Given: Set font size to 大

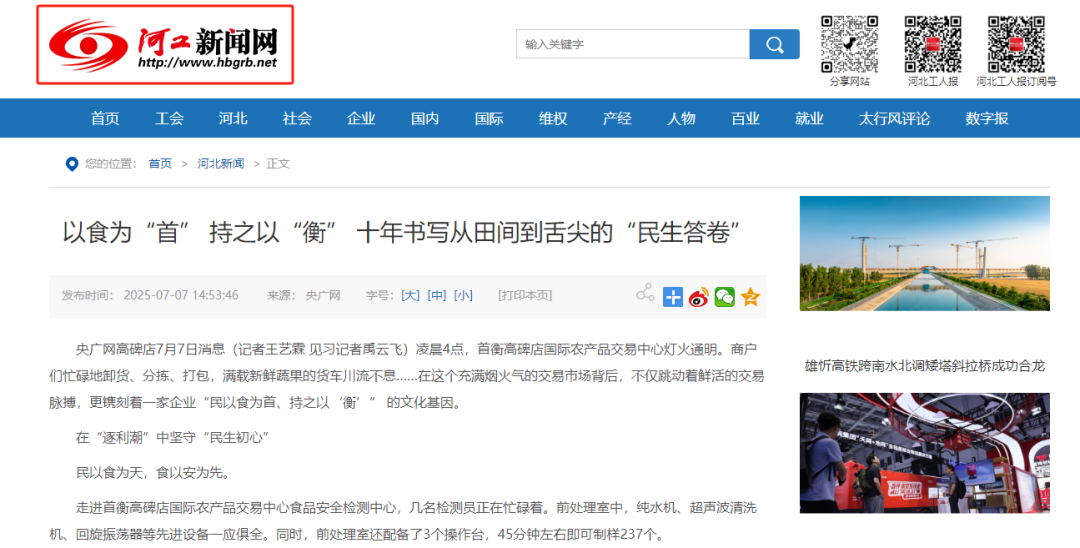Looking at the screenshot, I should tap(410, 295).
